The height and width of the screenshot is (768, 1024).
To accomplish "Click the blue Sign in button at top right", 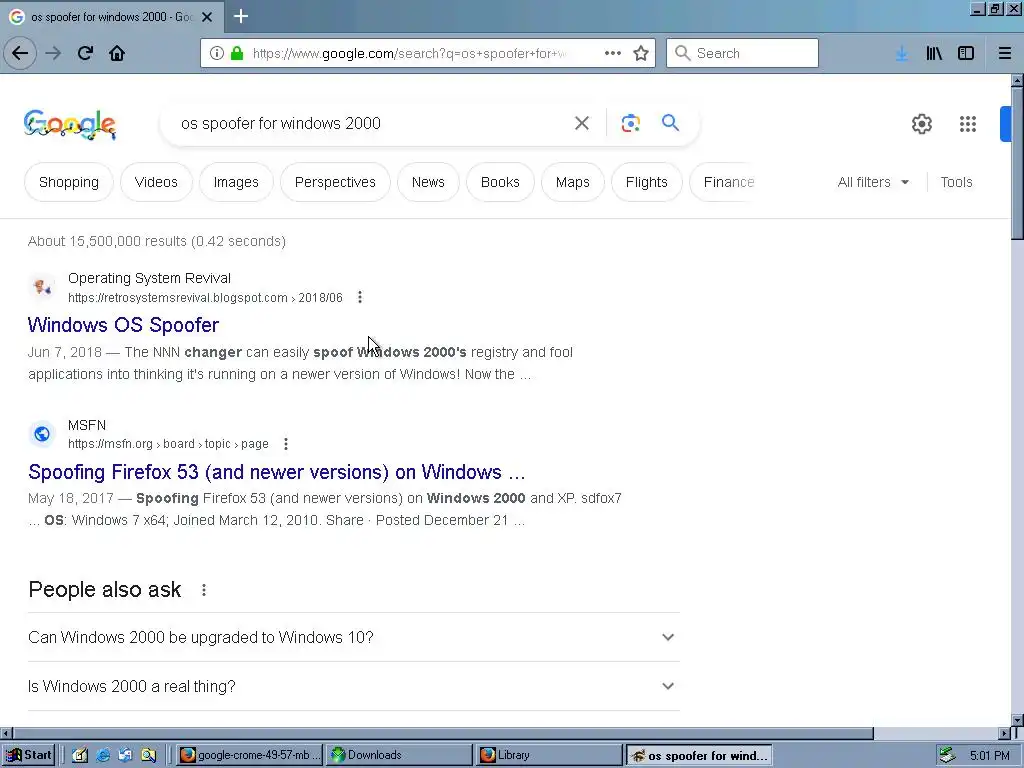I will pyautogui.click(x=1005, y=123).
